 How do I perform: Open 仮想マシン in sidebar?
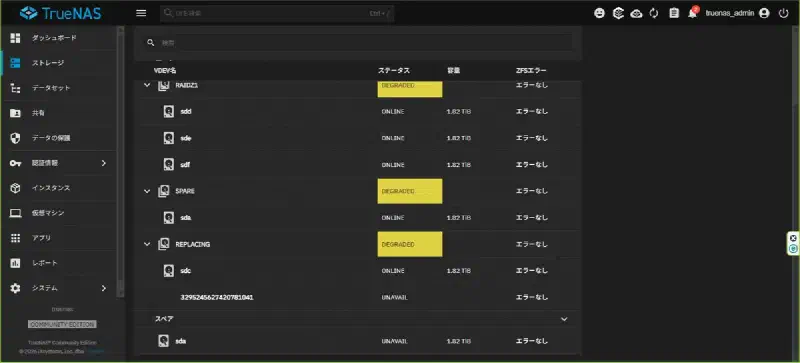coord(59,213)
